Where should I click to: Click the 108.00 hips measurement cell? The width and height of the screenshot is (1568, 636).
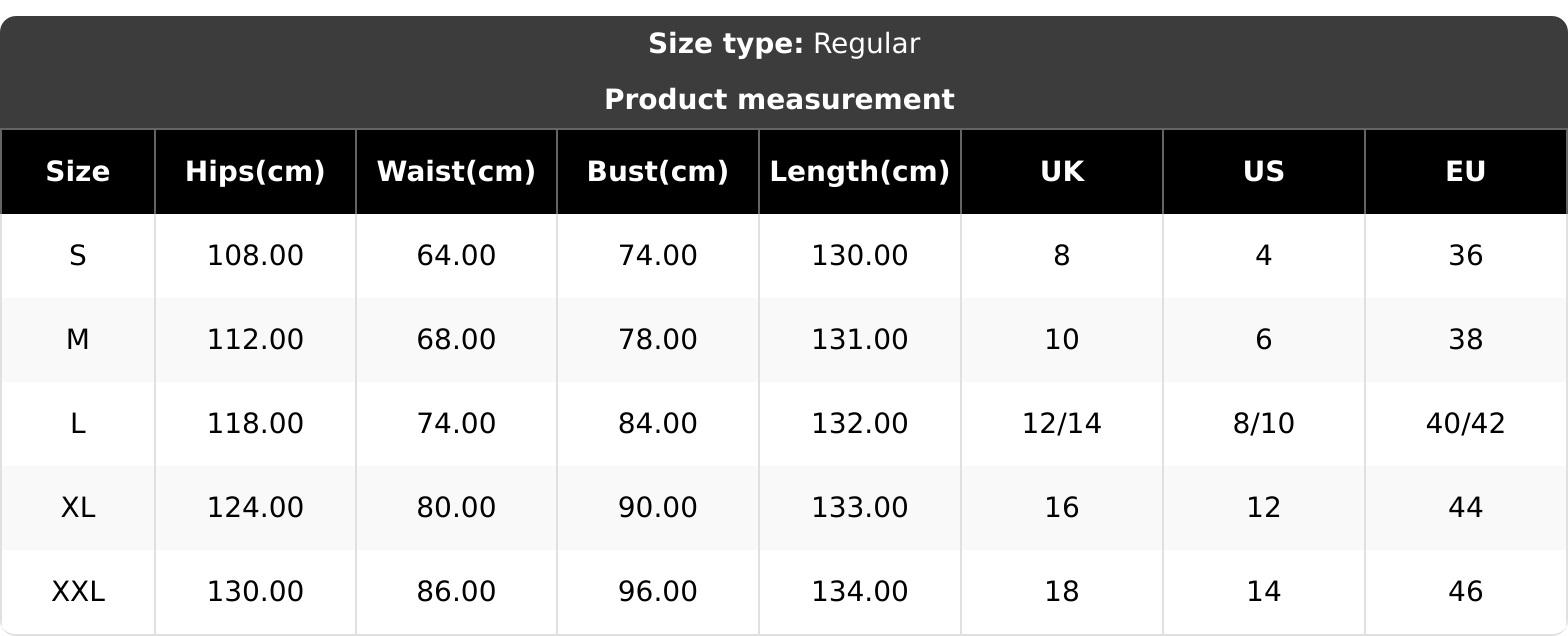pyautogui.click(x=255, y=256)
